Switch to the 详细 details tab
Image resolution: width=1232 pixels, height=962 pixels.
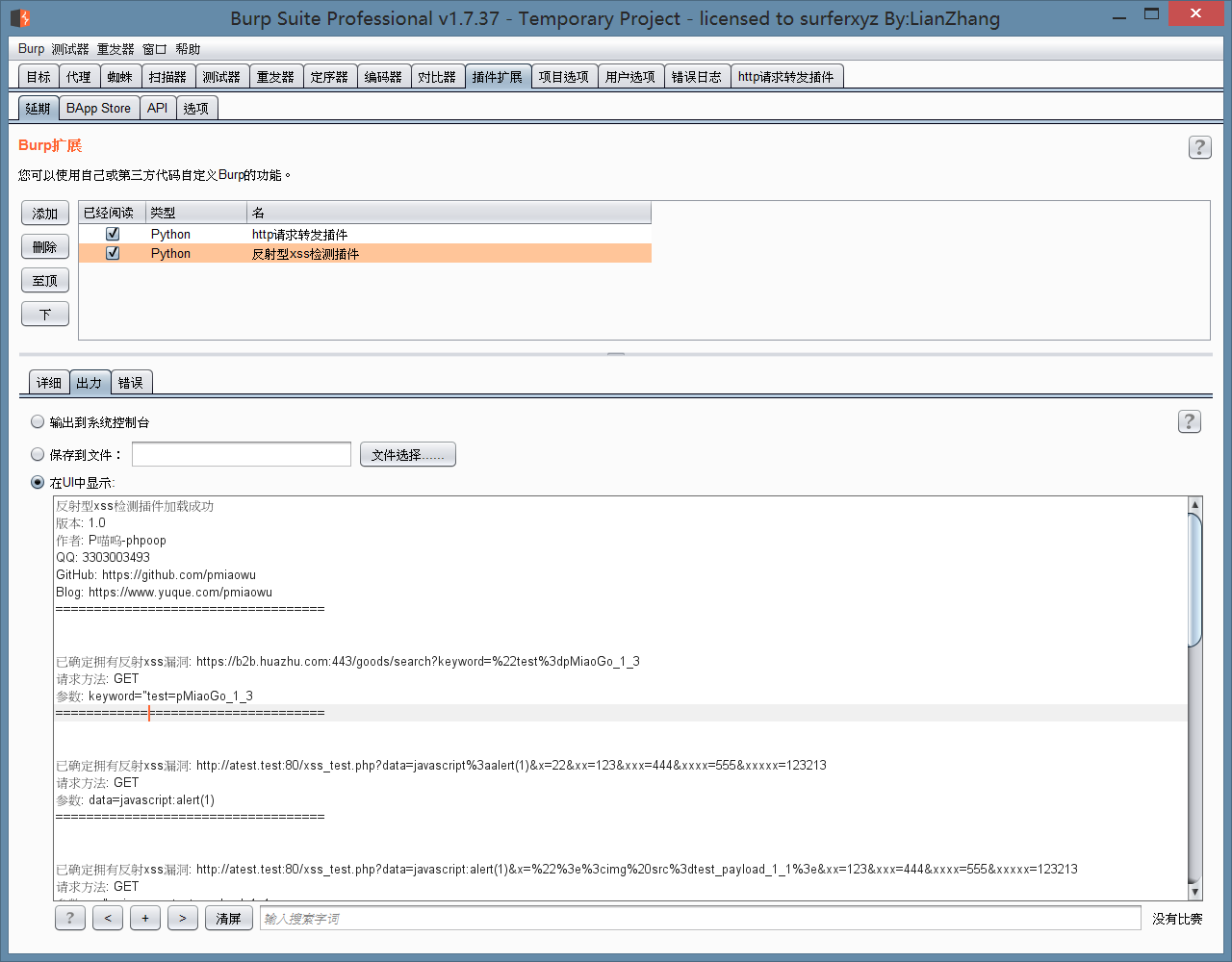pos(49,383)
